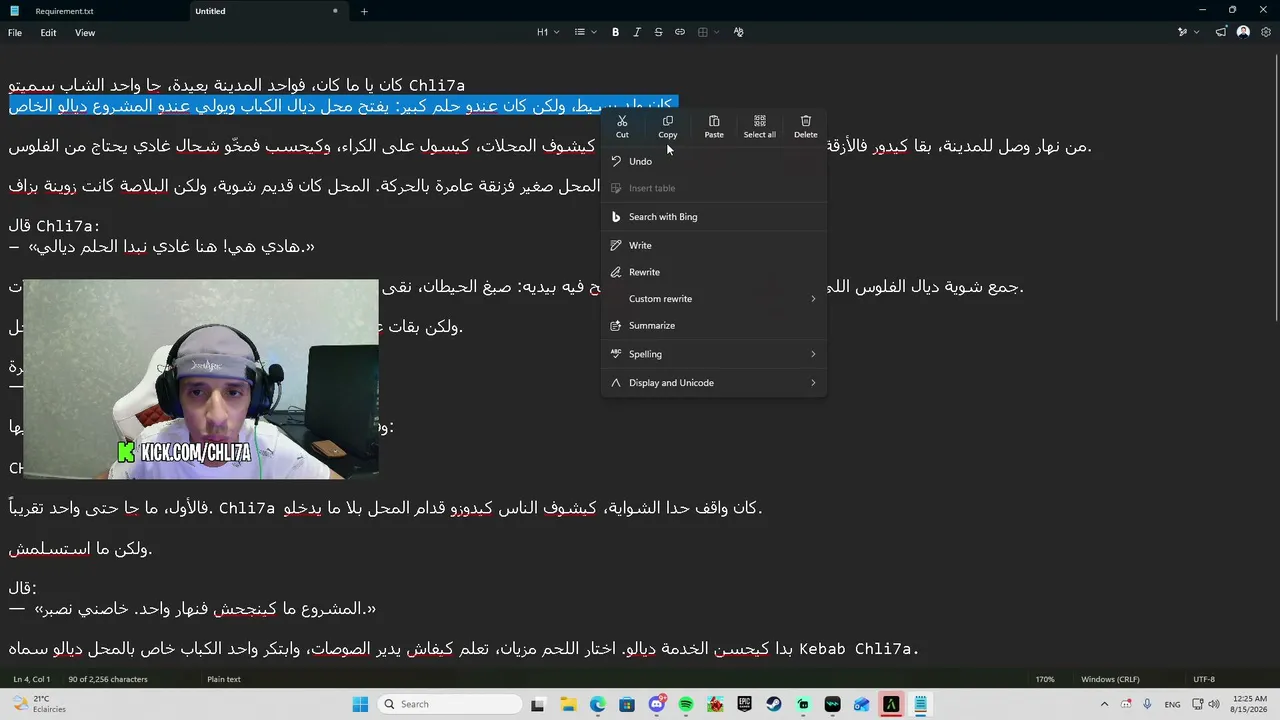1280x720 pixels.
Task: Open Microsoft Store from the taskbar
Action: pos(627,704)
